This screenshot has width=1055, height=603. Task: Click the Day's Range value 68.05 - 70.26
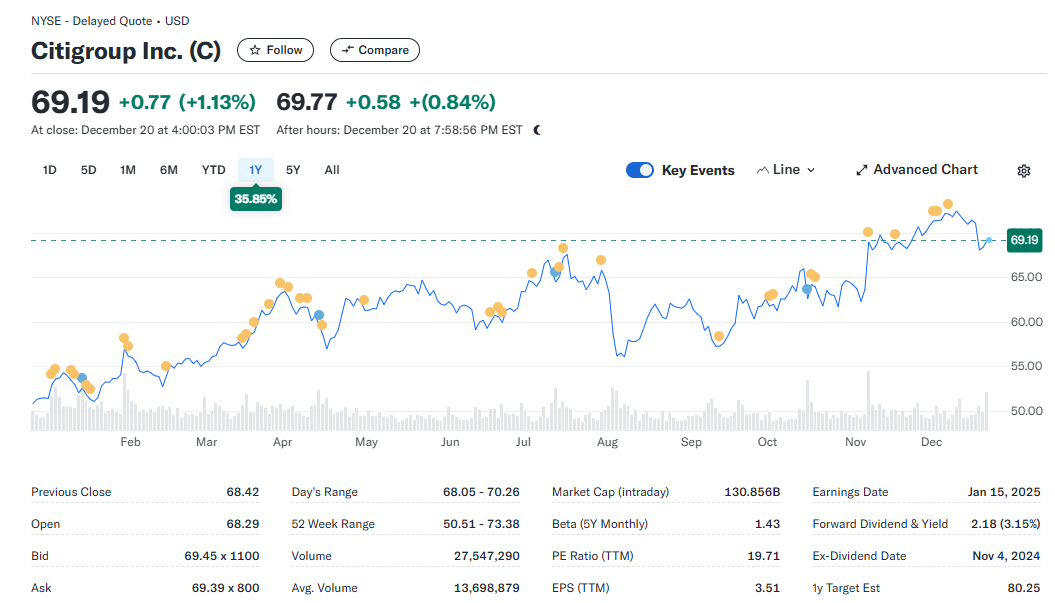[481, 492]
